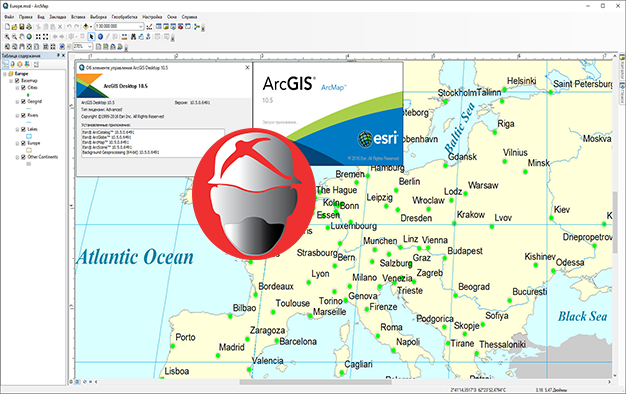Switch to Data View at map bottom
626x394 pixels.
(71, 382)
